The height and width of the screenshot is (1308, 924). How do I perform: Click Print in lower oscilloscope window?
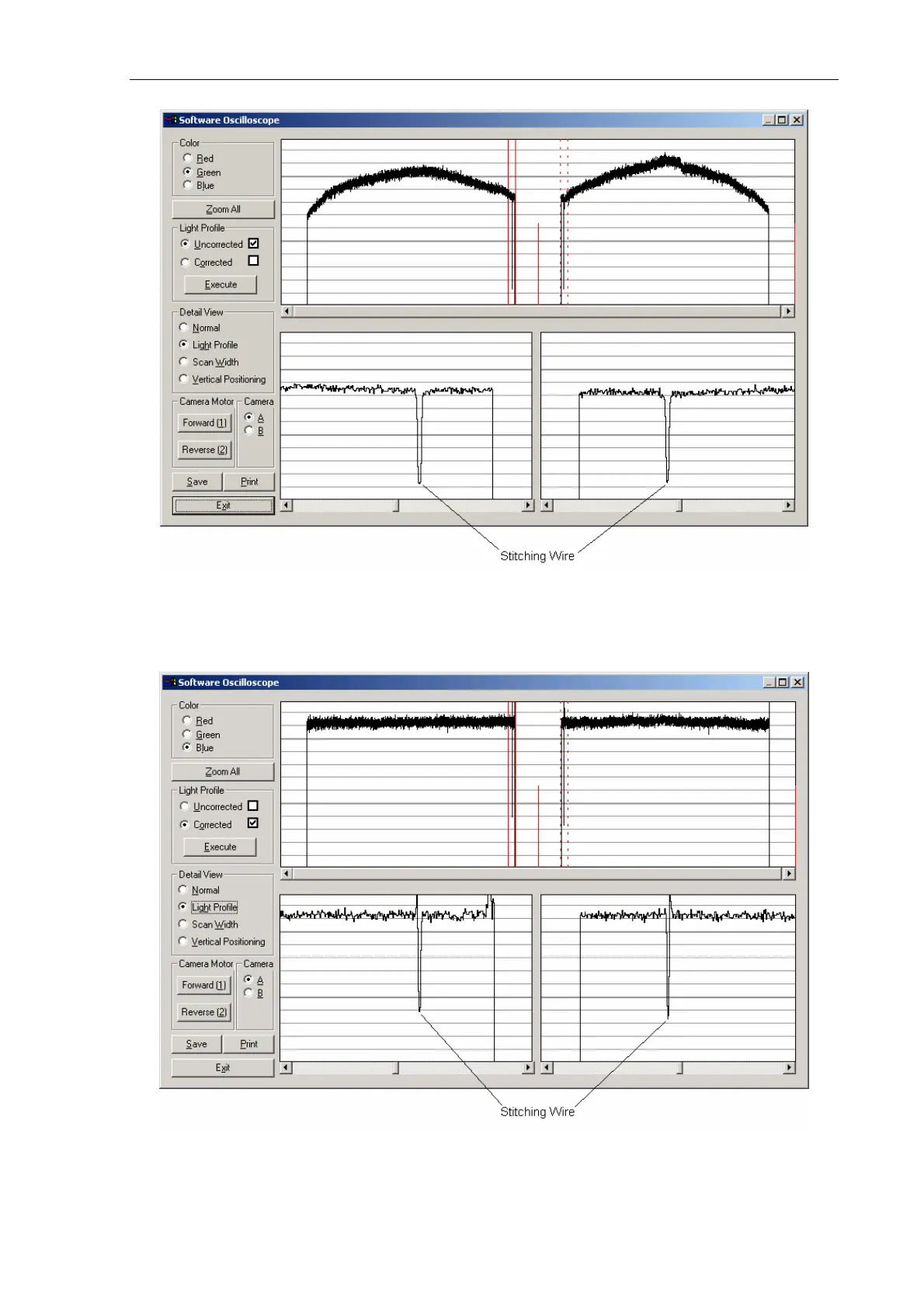click(248, 1044)
